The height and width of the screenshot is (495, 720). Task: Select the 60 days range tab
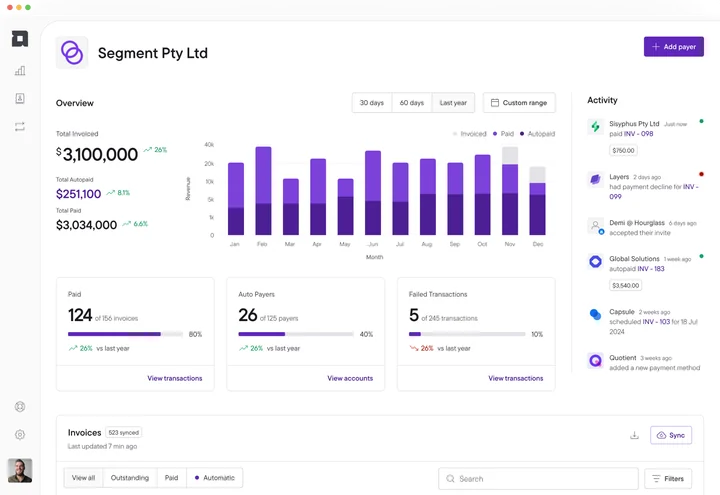[x=412, y=103]
